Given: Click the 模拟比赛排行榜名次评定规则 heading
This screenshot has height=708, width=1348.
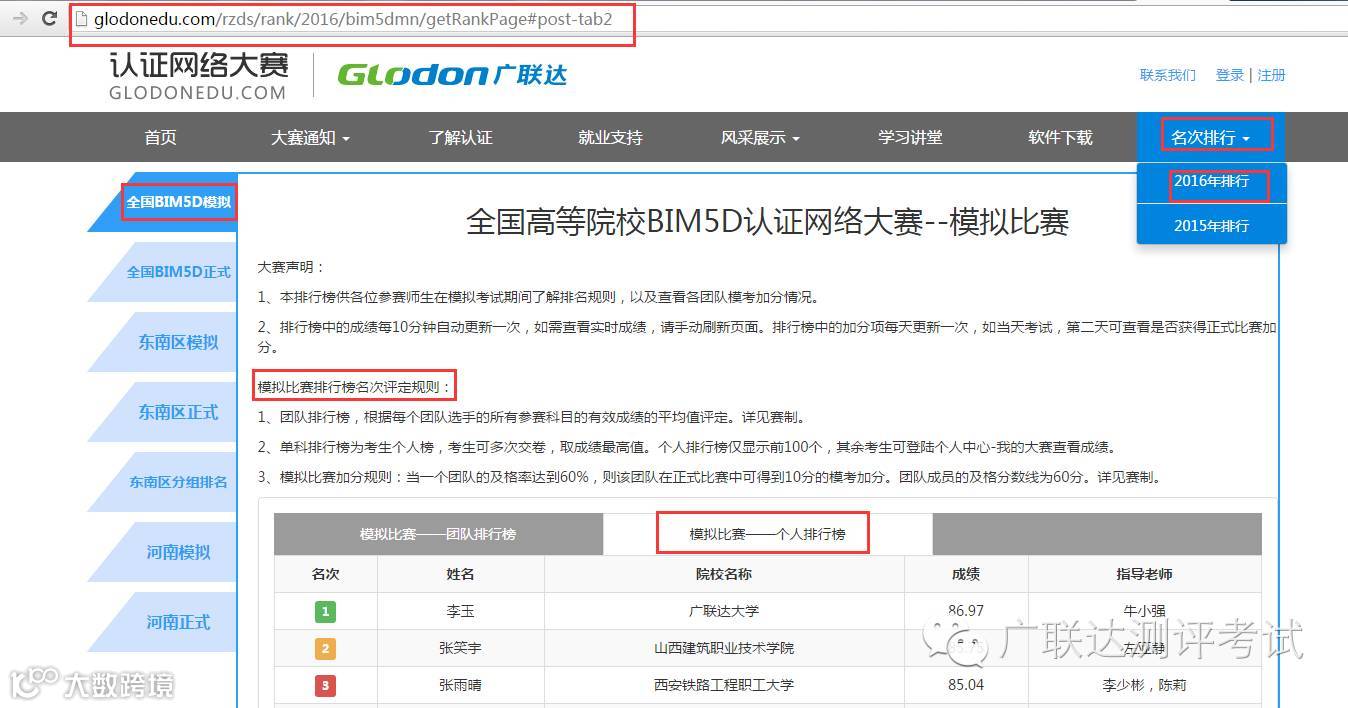Looking at the screenshot, I should [x=354, y=387].
